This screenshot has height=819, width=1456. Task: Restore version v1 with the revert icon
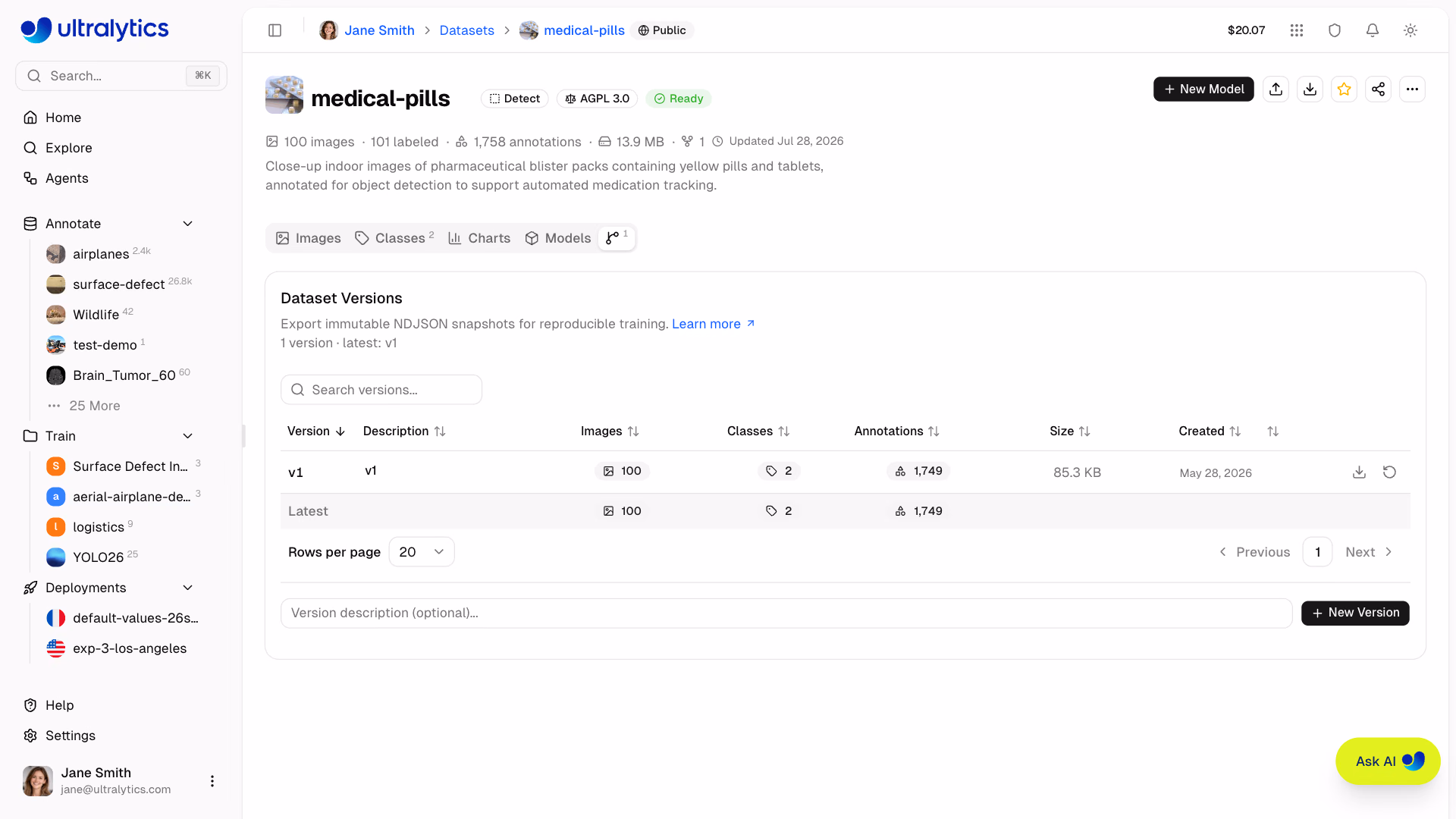click(x=1389, y=472)
